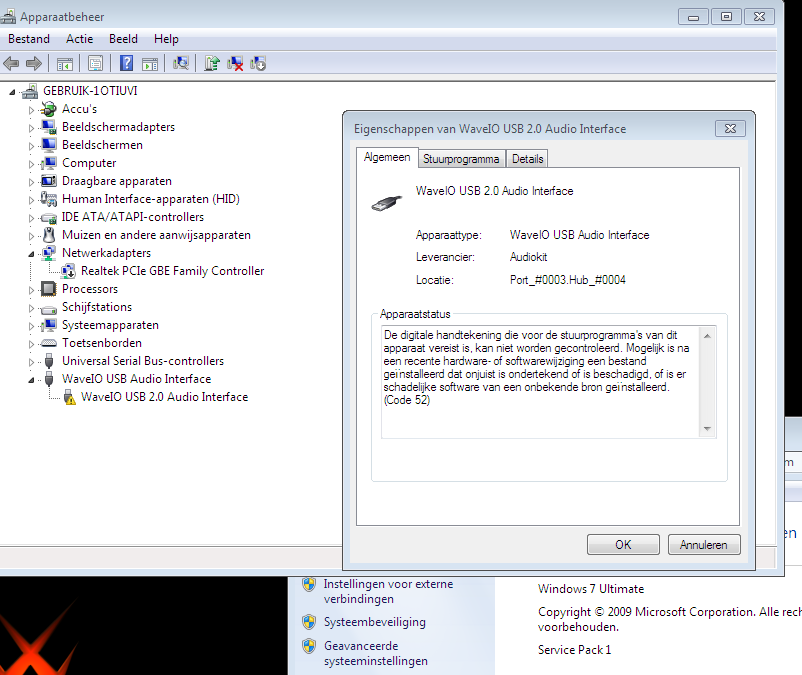Screen dimensions: 802x675
Task: Select the Algemeen tab
Action: coord(387,158)
